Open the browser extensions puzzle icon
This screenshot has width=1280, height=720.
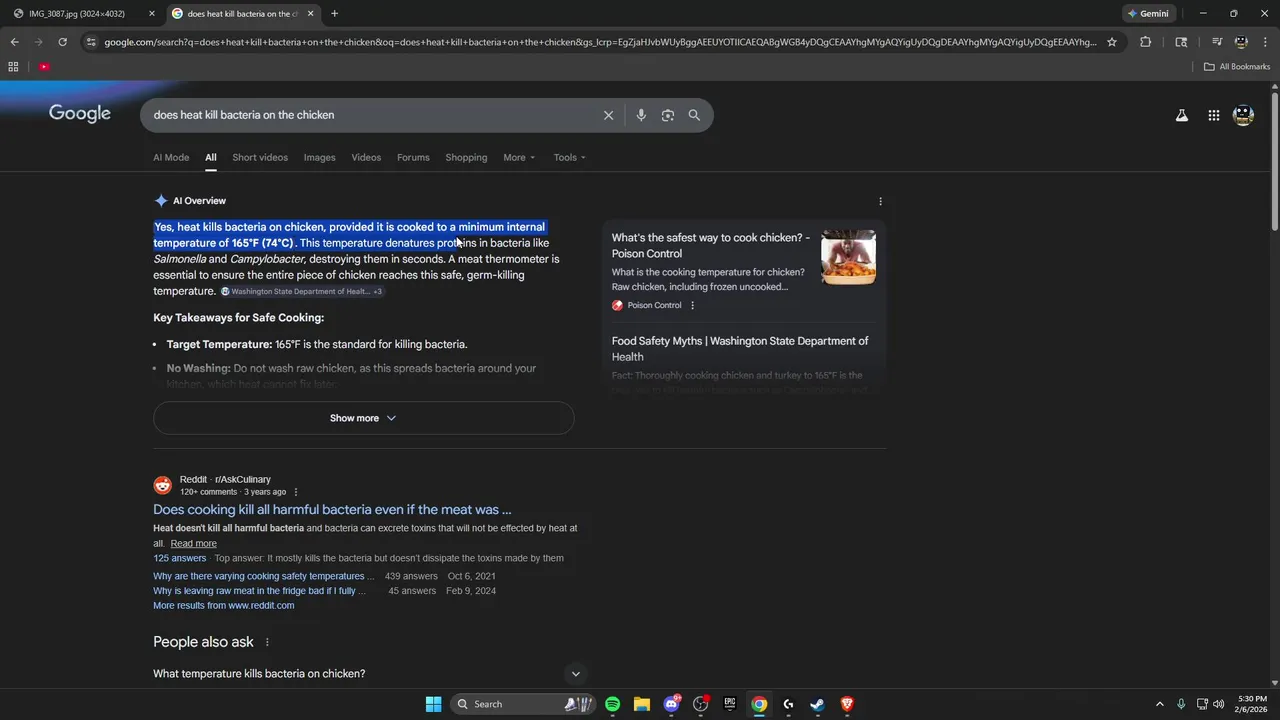coord(1146,42)
